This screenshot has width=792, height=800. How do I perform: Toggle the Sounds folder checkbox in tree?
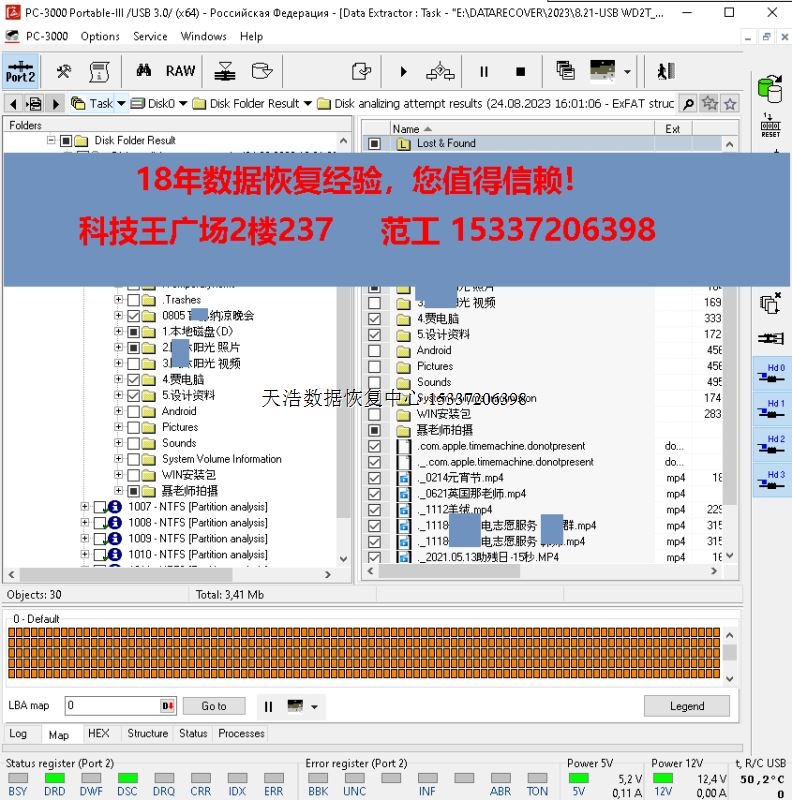134,444
